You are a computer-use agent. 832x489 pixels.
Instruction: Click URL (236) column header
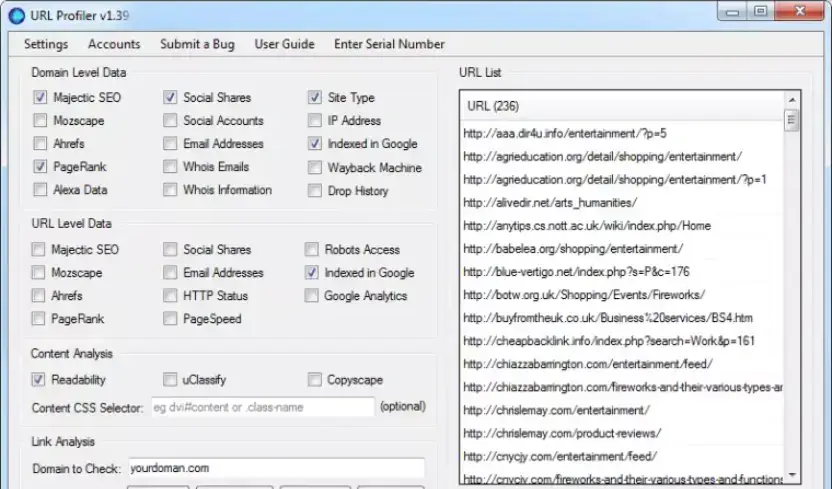(x=622, y=106)
